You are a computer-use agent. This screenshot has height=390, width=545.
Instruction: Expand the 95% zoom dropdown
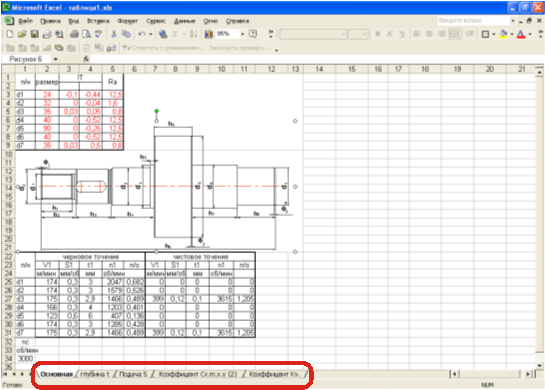click(x=243, y=34)
